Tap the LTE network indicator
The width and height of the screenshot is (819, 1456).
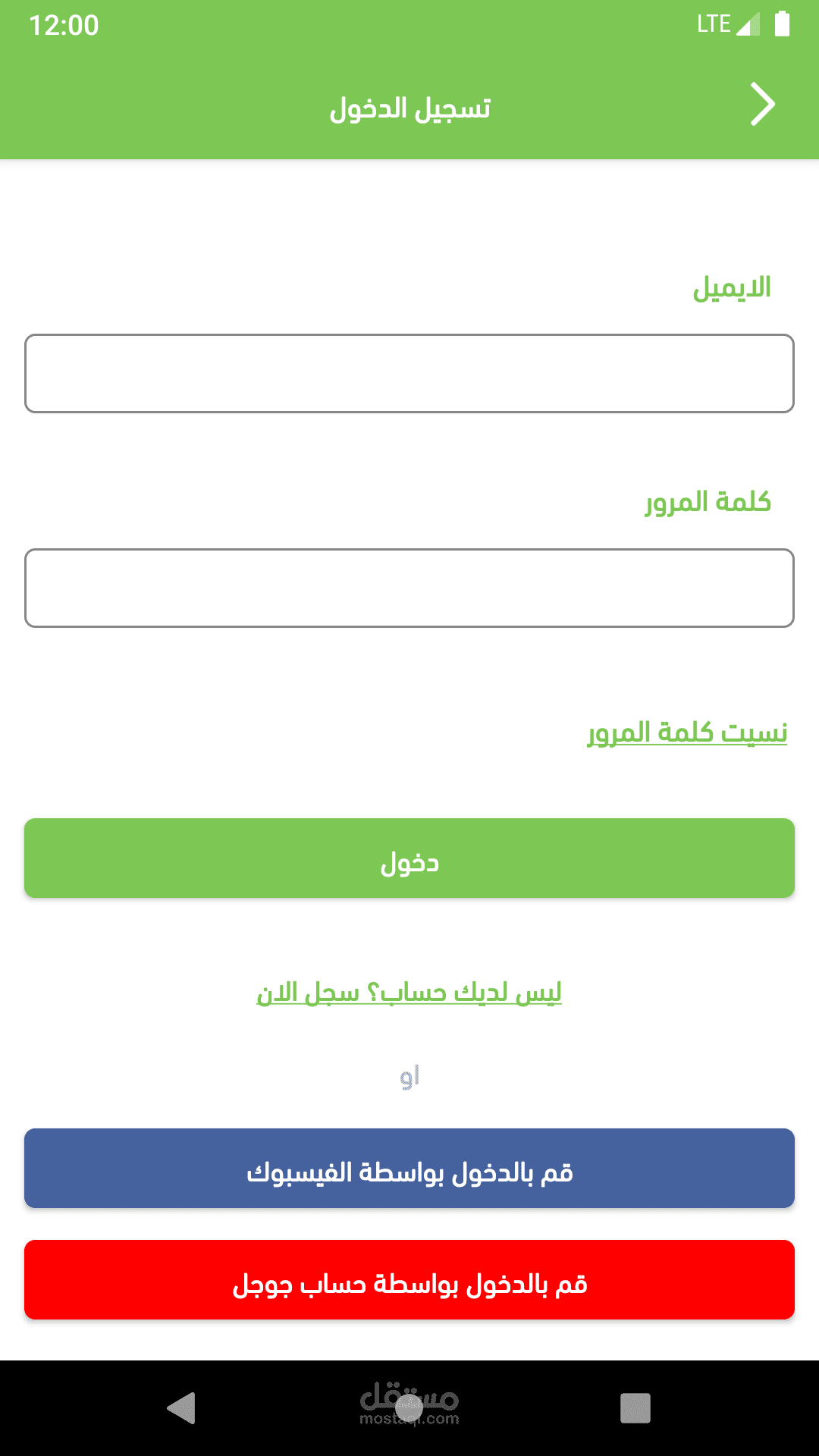point(714,24)
